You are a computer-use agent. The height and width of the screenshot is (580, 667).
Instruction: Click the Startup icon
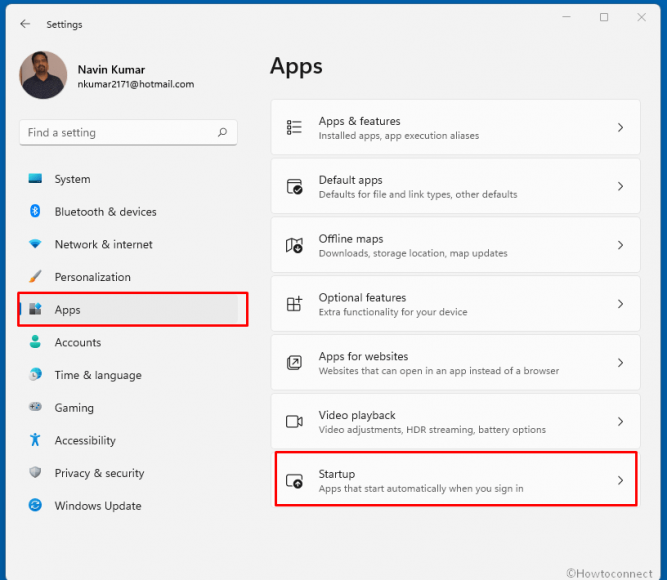point(294,481)
